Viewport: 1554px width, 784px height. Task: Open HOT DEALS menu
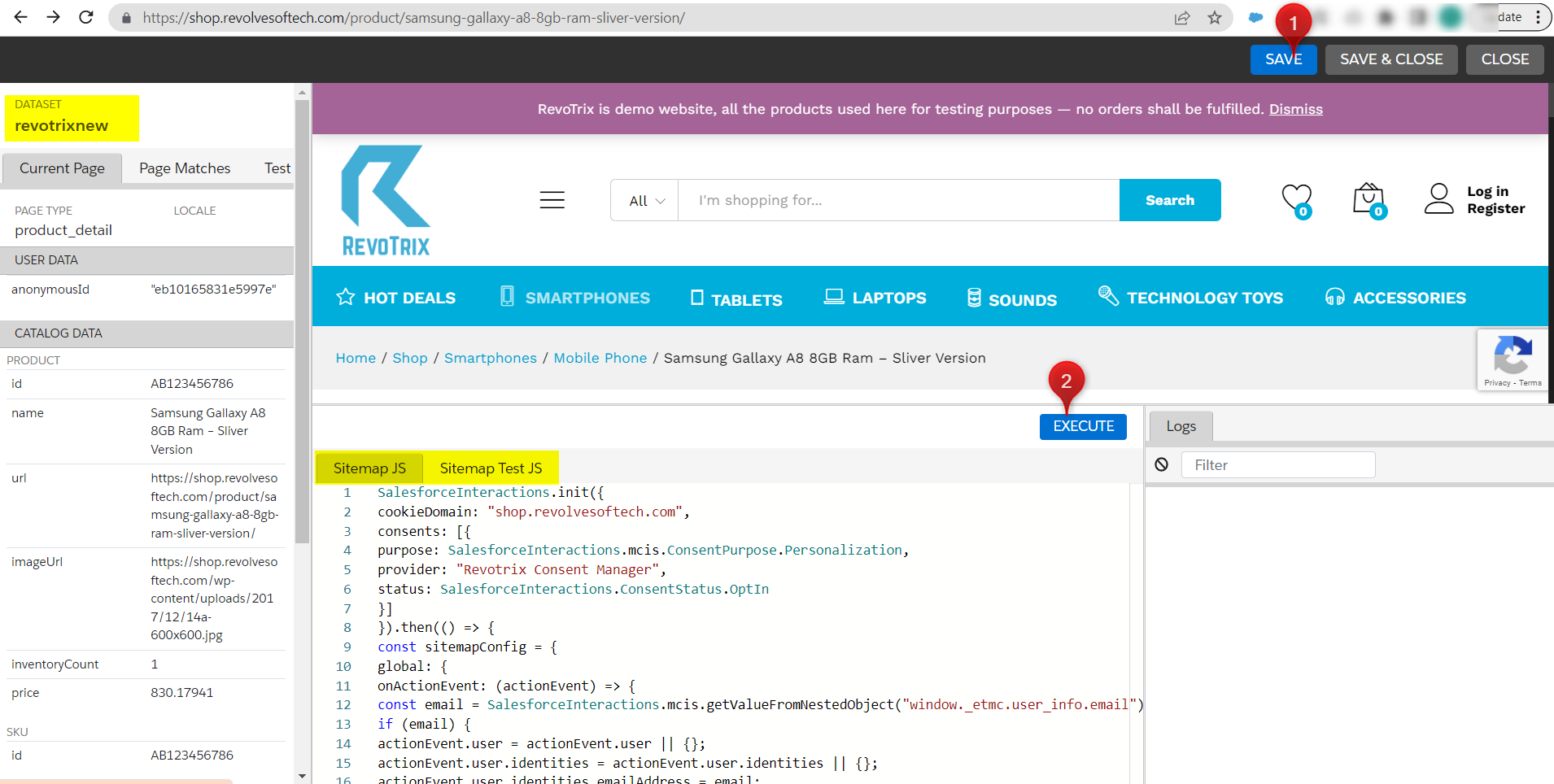click(396, 298)
